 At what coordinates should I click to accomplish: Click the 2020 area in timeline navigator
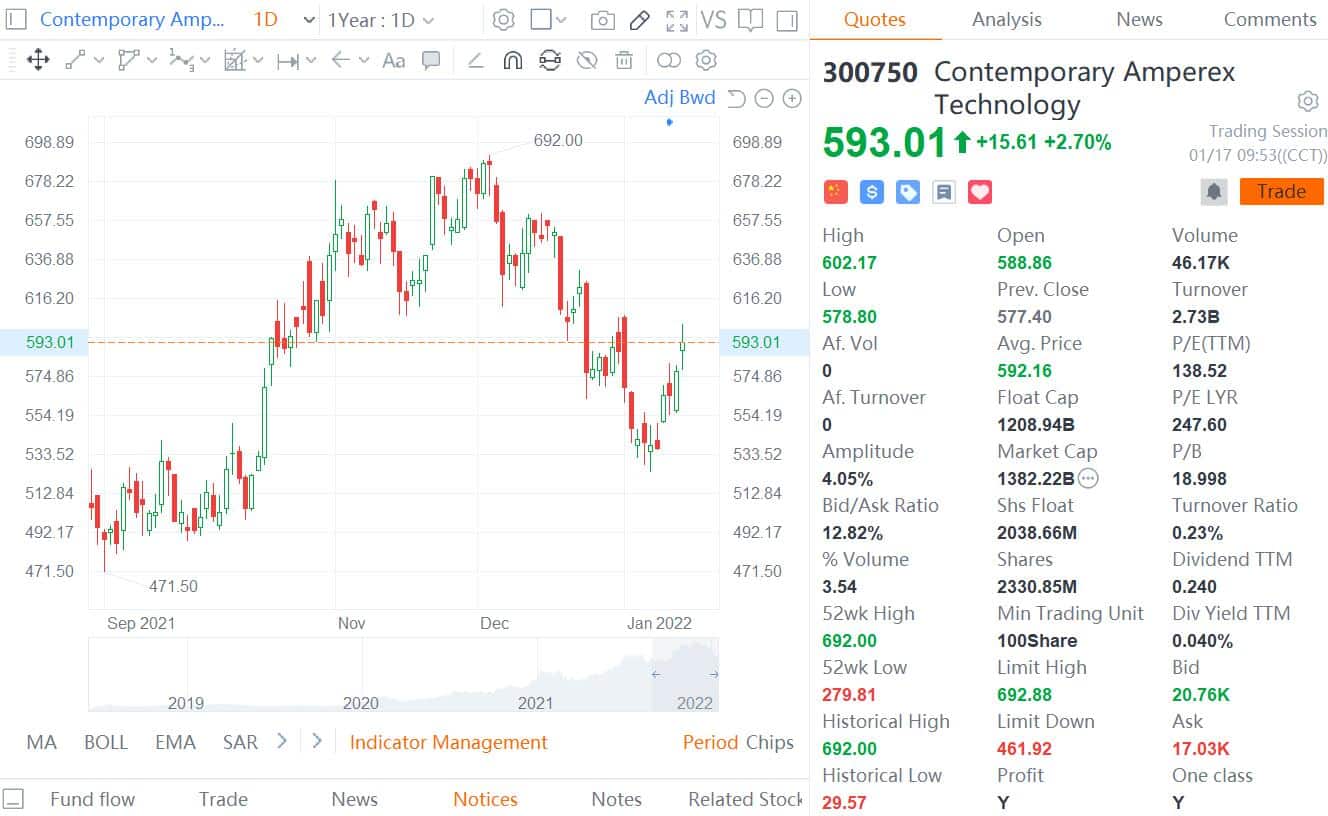click(360, 690)
